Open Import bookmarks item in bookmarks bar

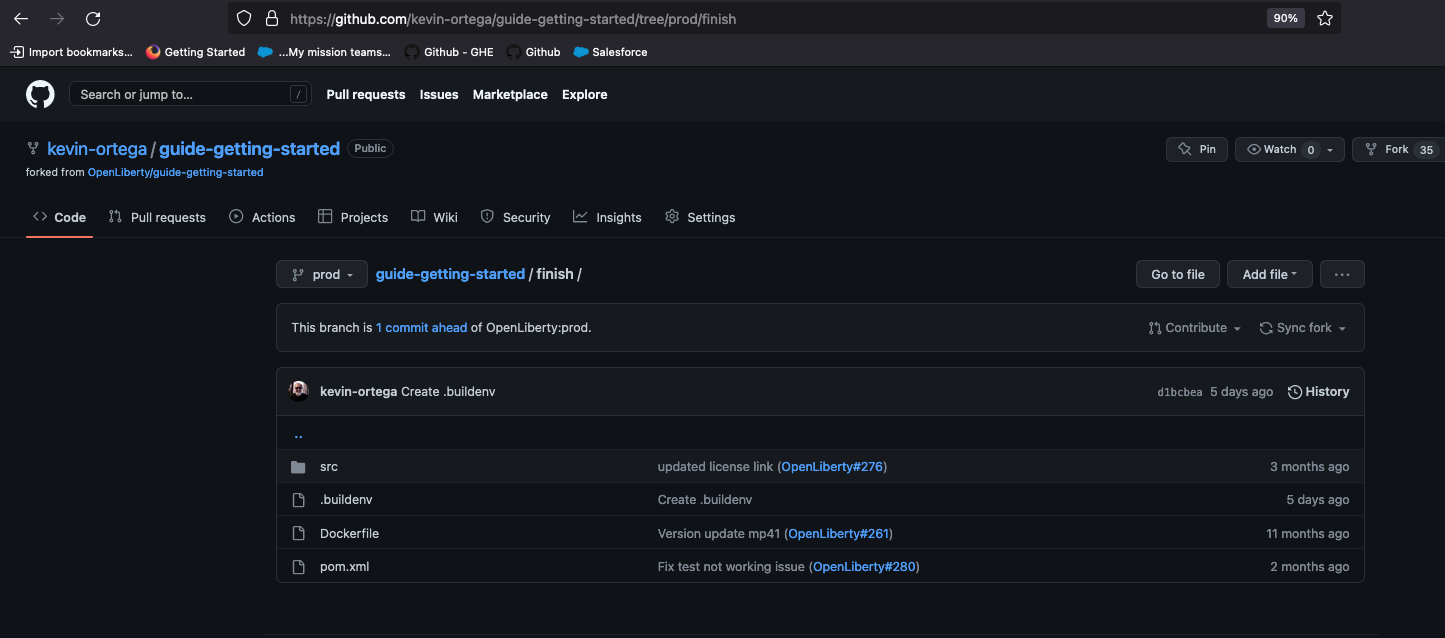tap(71, 52)
